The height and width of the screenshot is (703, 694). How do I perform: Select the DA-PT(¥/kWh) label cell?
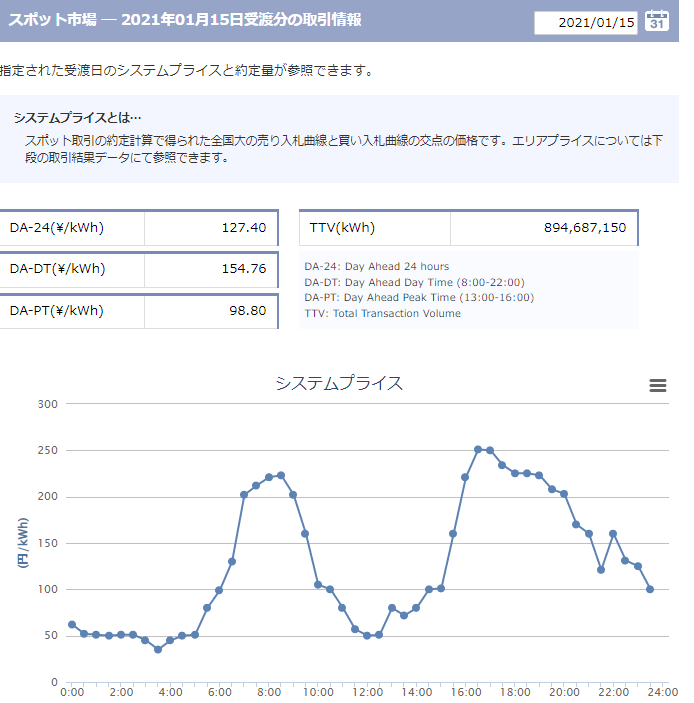72,311
